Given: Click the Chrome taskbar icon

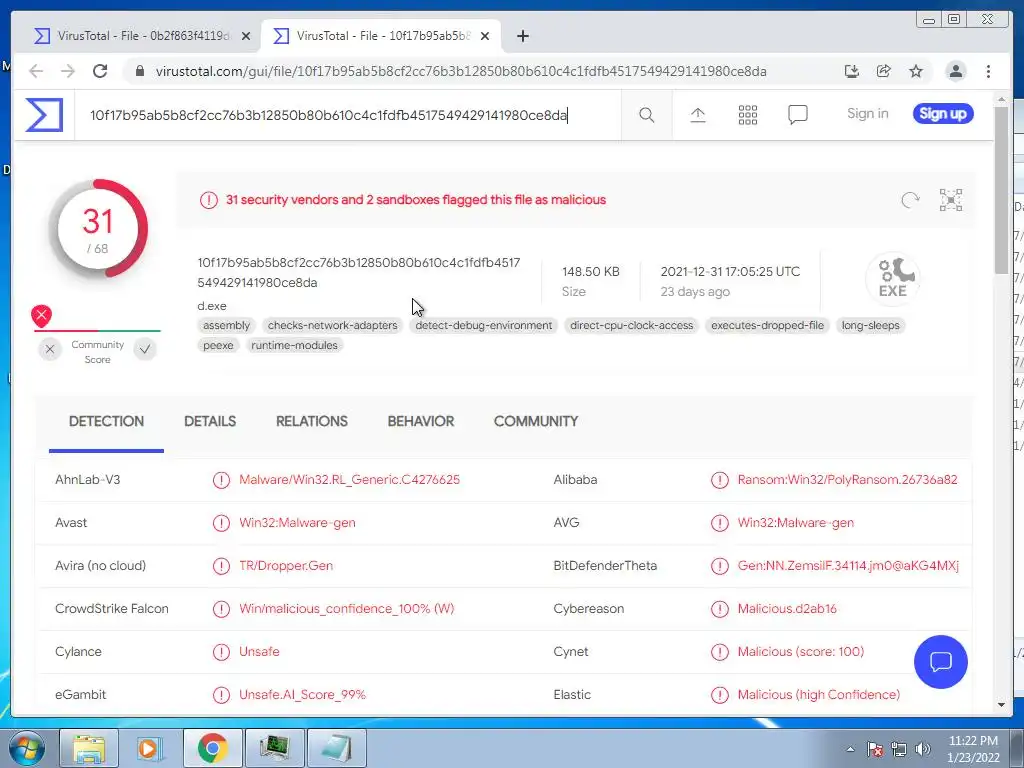Looking at the screenshot, I should [x=212, y=748].
